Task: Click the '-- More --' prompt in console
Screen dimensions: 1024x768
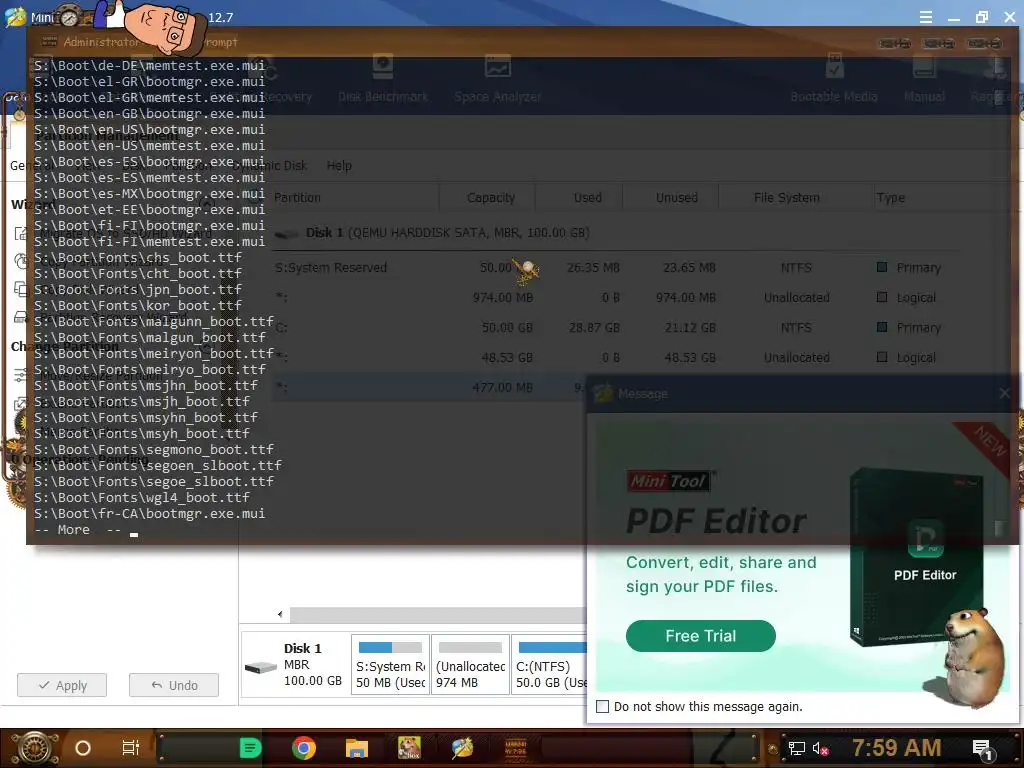Action: coord(78,530)
